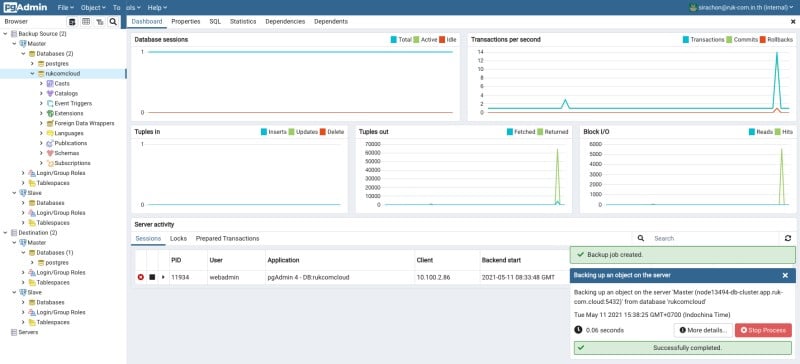This screenshot has height=364, width=800.
Task: Collapse the rukcomcloud database node
Action: [33, 74]
